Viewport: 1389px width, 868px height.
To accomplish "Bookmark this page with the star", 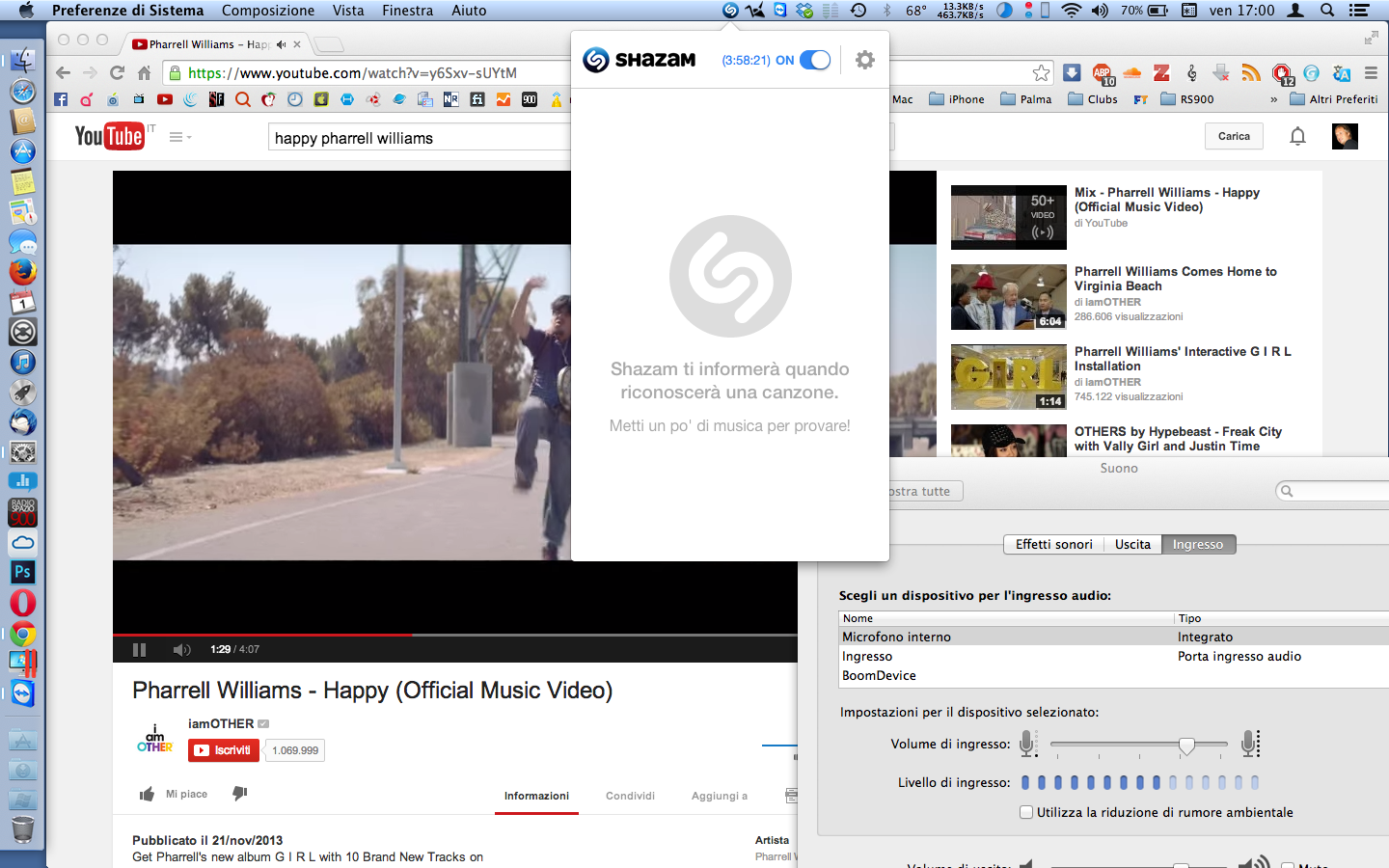I will click(x=1041, y=73).
